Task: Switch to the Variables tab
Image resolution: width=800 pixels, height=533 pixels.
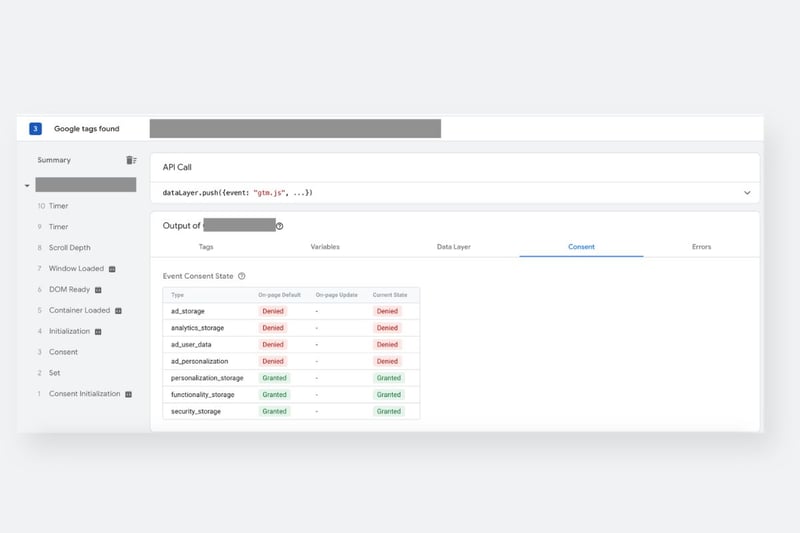Action: (325, 246)
